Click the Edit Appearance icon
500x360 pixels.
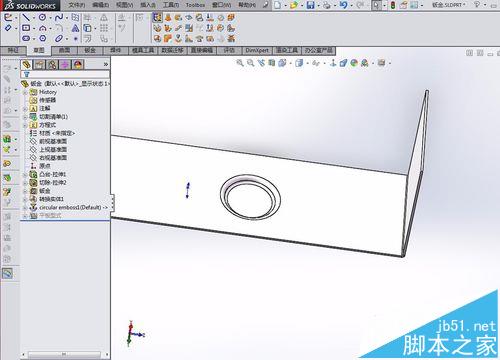354,63
